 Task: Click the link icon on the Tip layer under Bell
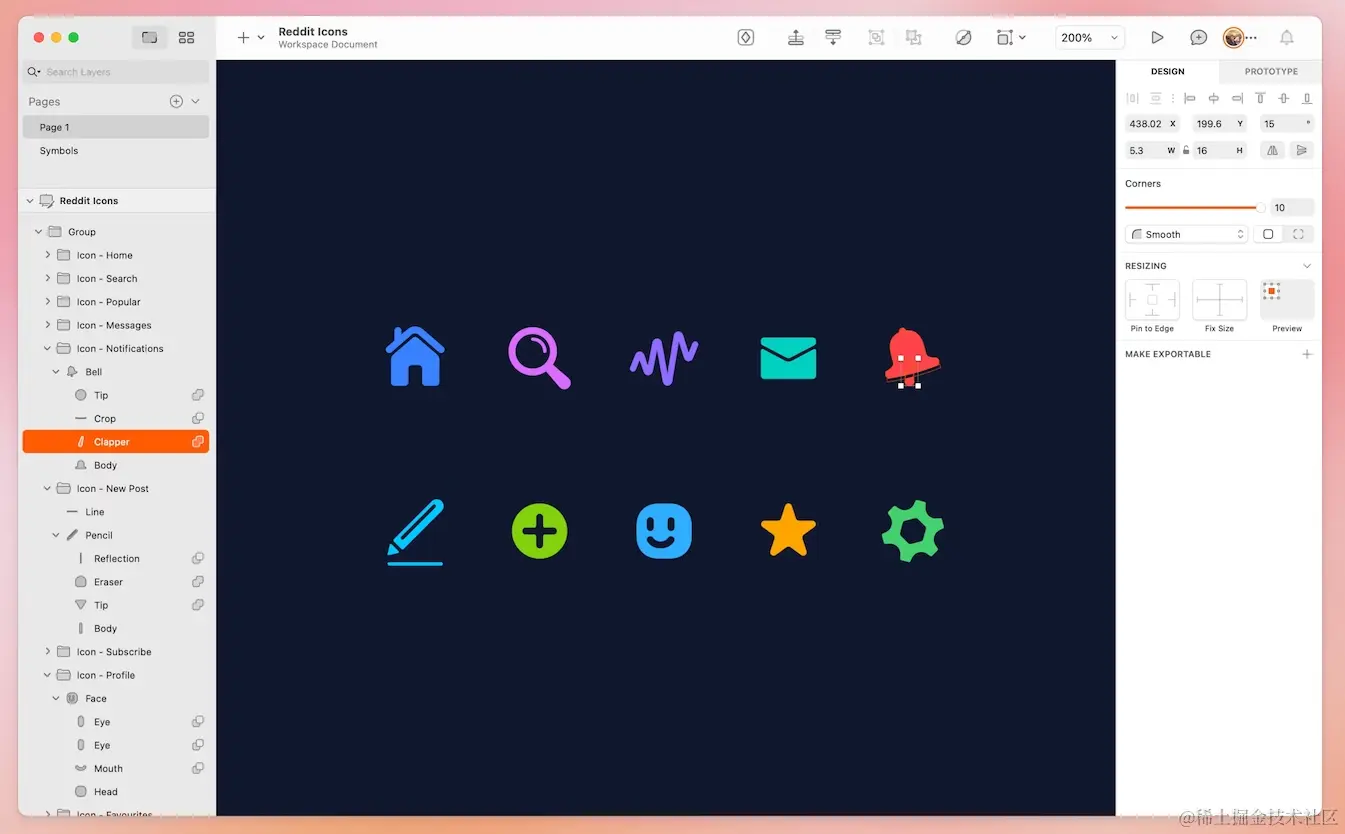coord(198,395)
